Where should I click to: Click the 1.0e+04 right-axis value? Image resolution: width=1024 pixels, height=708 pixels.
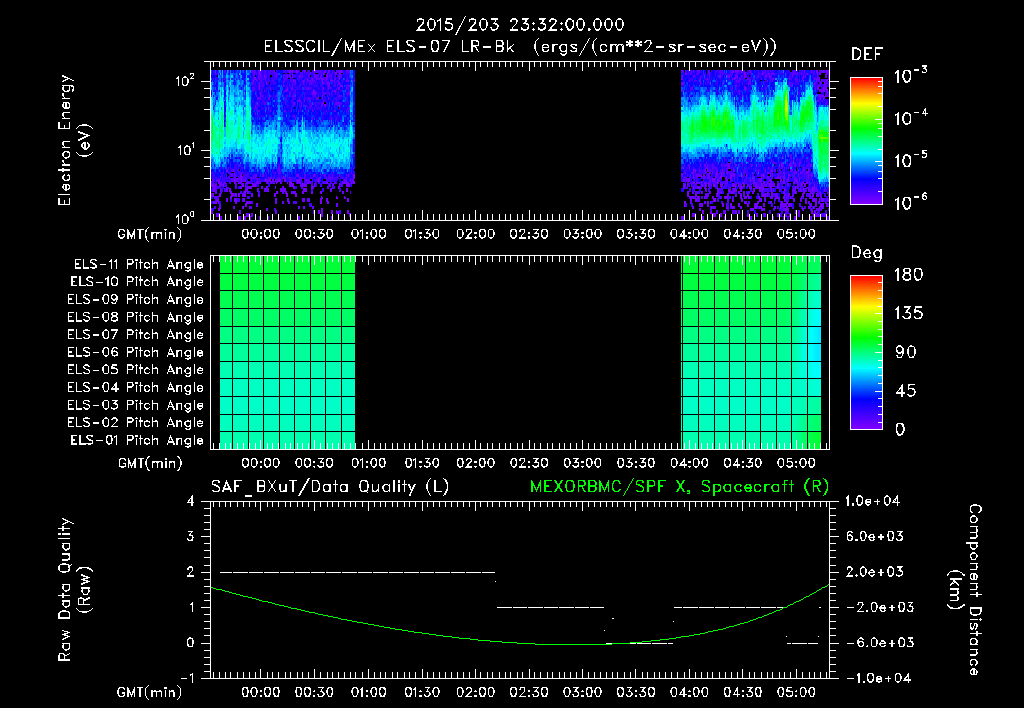[x=872, y=502]
